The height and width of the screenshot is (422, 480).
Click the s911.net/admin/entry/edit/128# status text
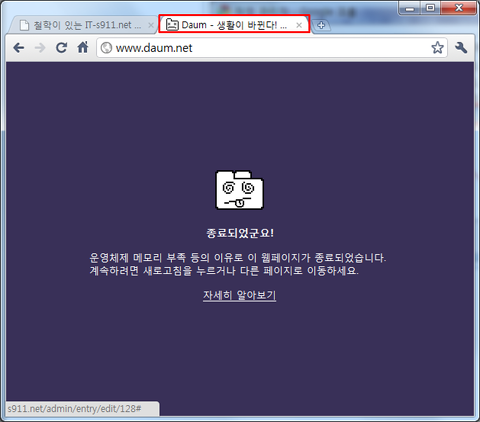(74, 409)
